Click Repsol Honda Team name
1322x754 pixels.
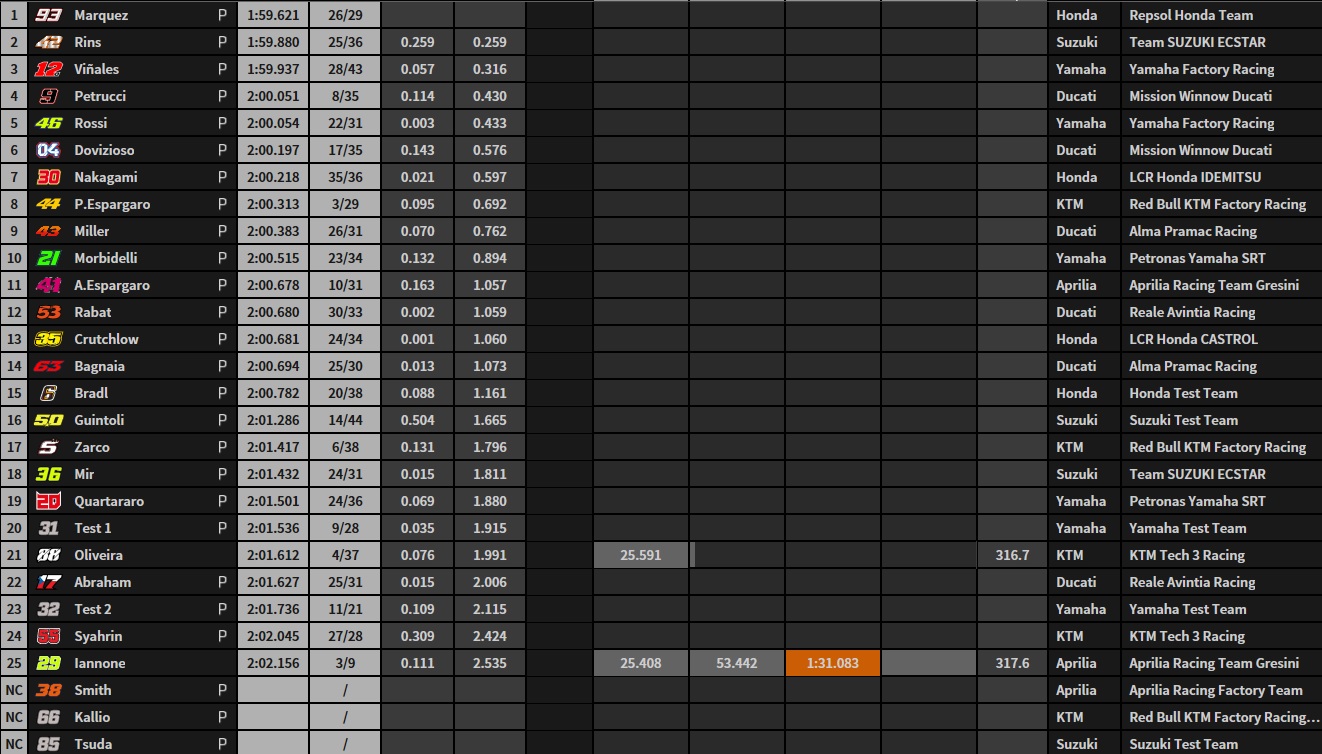[1191, 15]
